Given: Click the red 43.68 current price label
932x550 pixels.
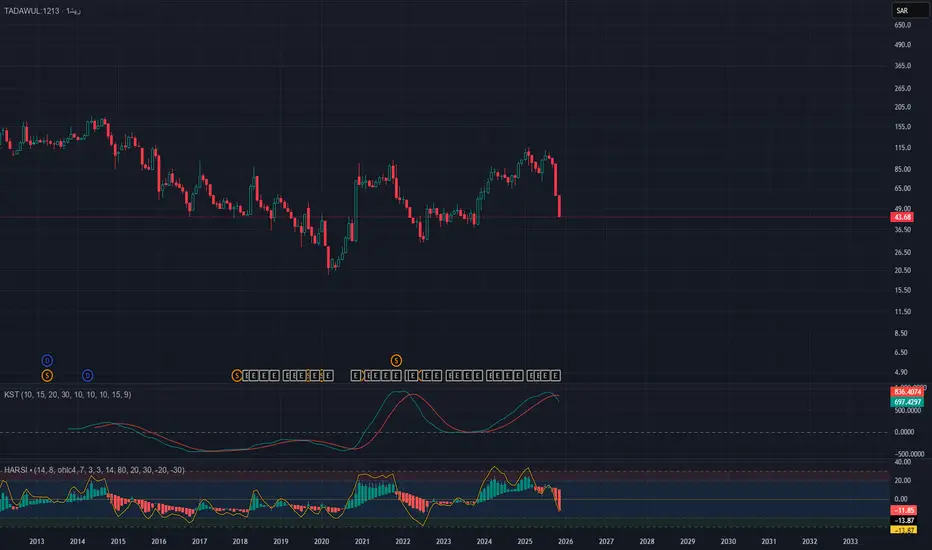Looking at the screenshot, I should click(x=902, y=217).
